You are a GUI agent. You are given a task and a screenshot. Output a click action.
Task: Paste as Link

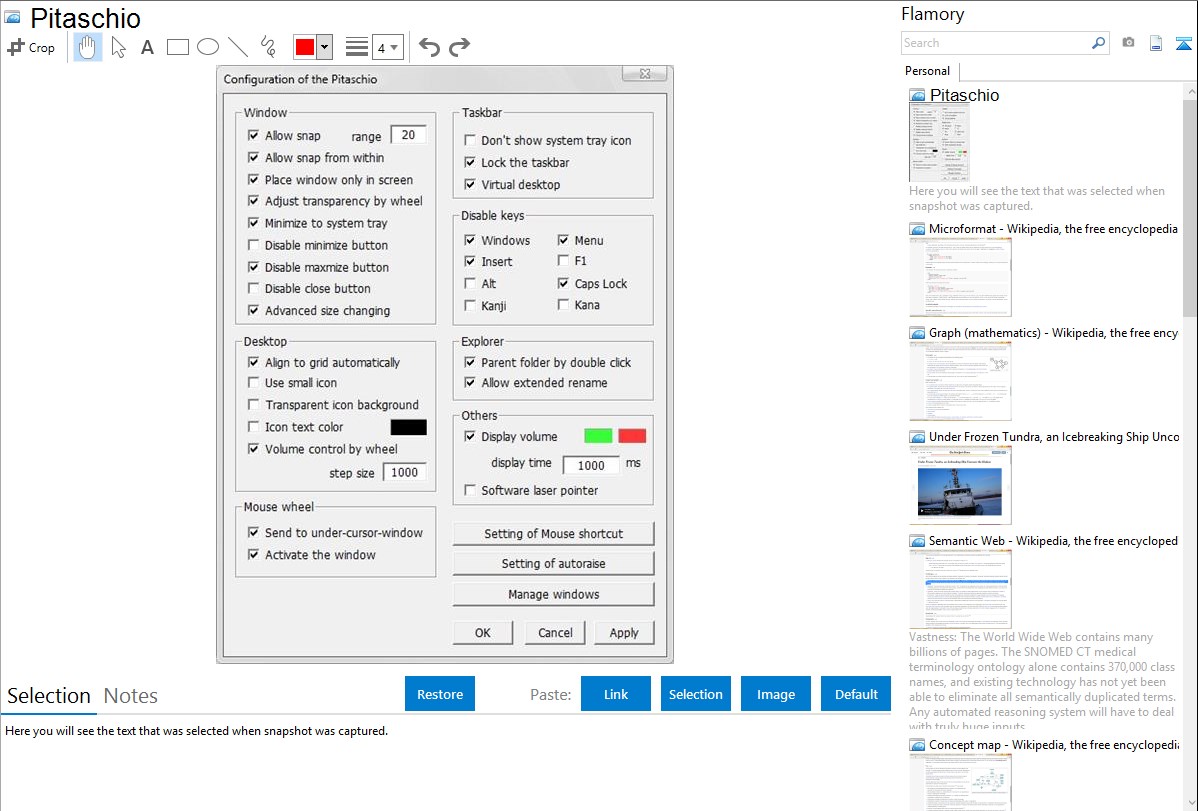[x=616, y=694]
